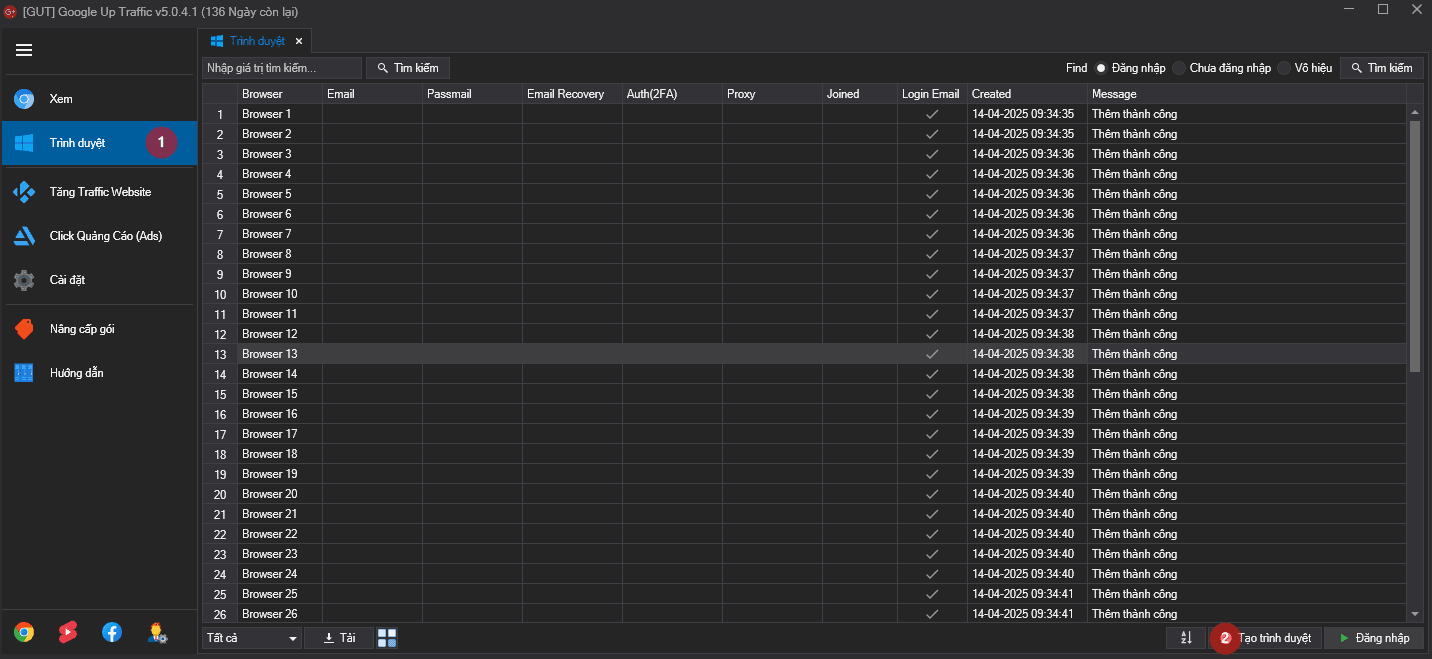Sort by the Email column header
Image resolution: width=1432 pixels, height=659 pixels.
tap(372, 94)
